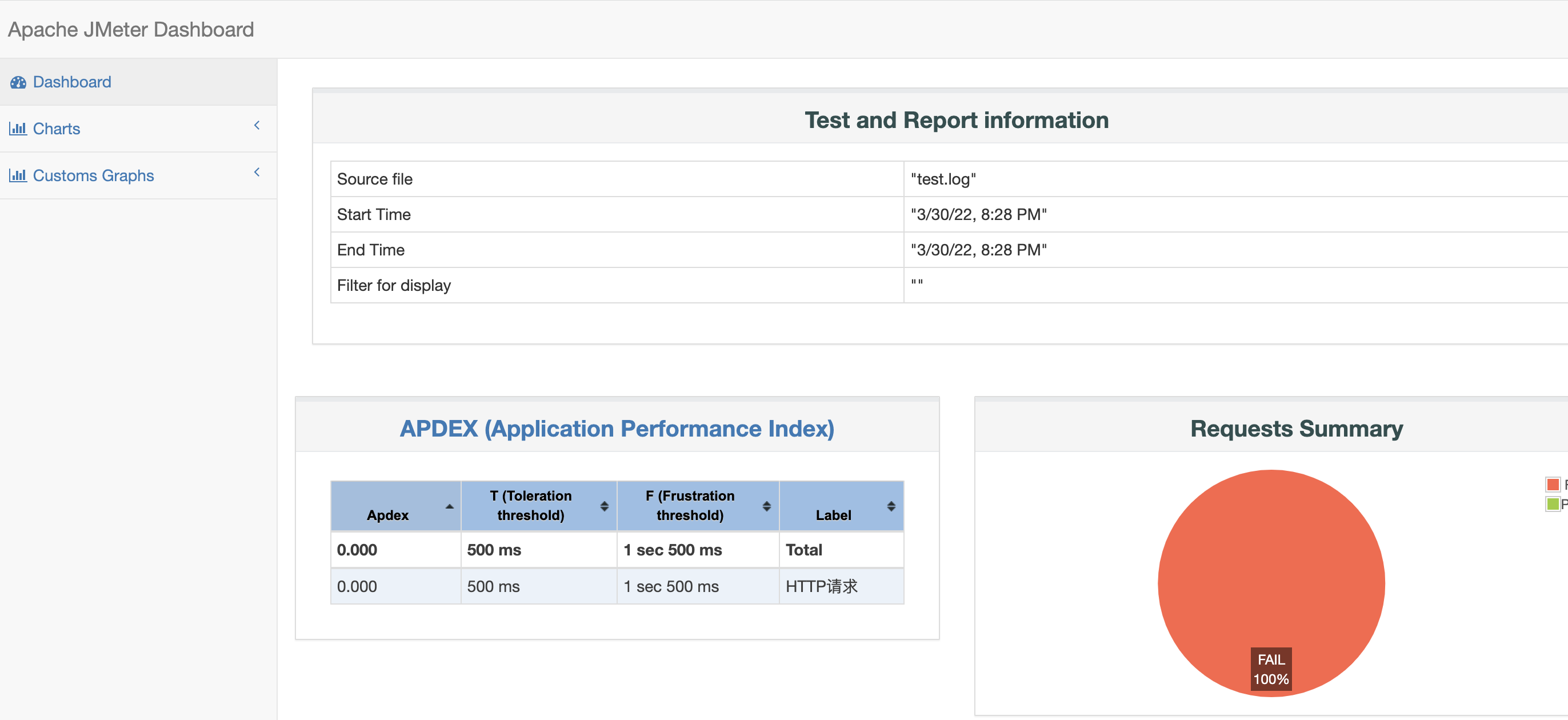Click the Source file label cell
1568x720 pixels.
coord(617,179)
